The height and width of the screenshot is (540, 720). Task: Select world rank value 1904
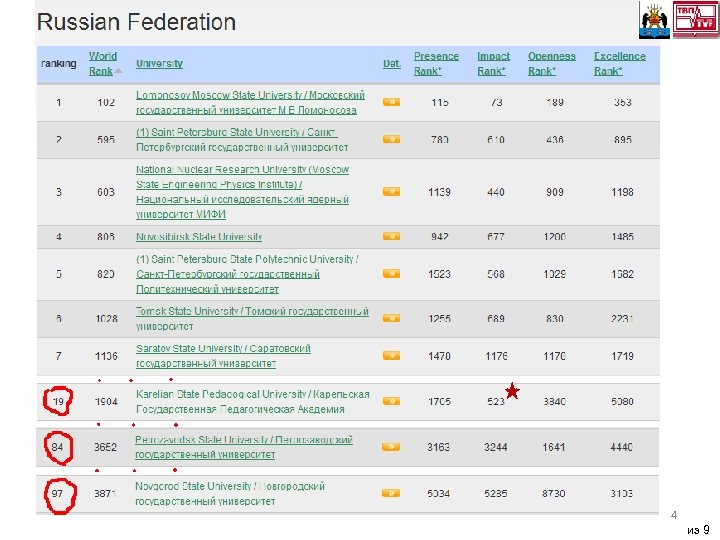[x=106, y=402]
